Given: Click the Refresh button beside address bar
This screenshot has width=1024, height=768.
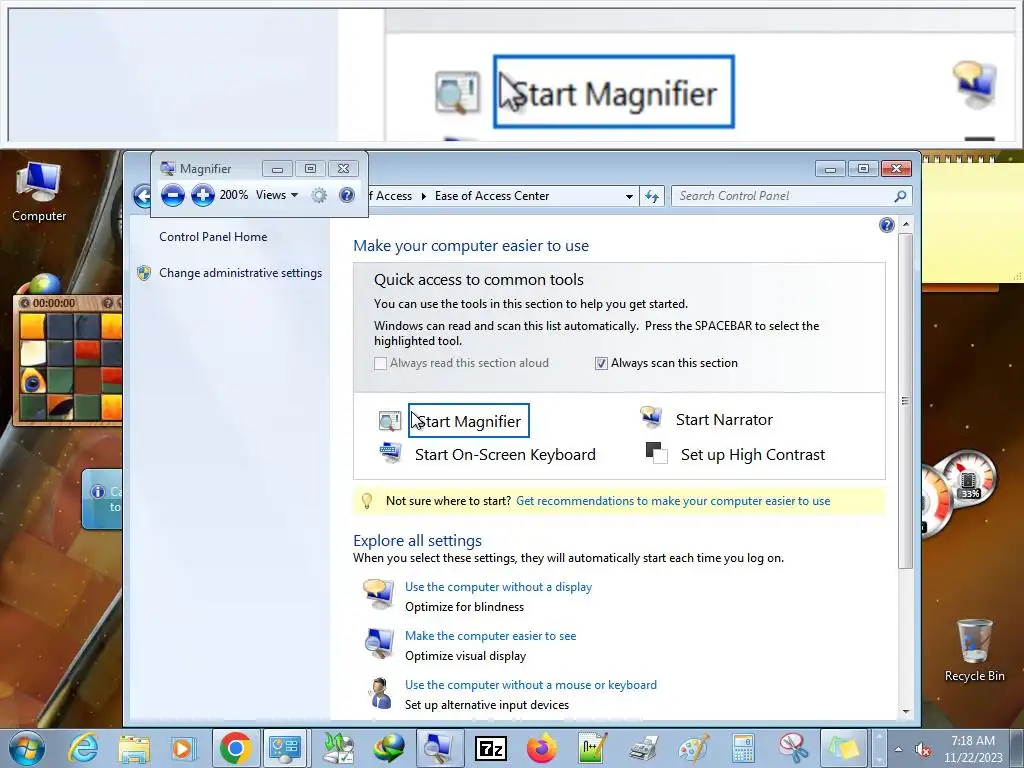Looking at the screenshot, I should pos(652,196).
